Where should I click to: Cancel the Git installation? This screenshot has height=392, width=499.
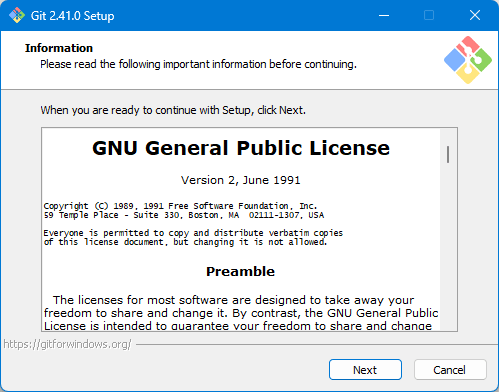click(450, 370)
